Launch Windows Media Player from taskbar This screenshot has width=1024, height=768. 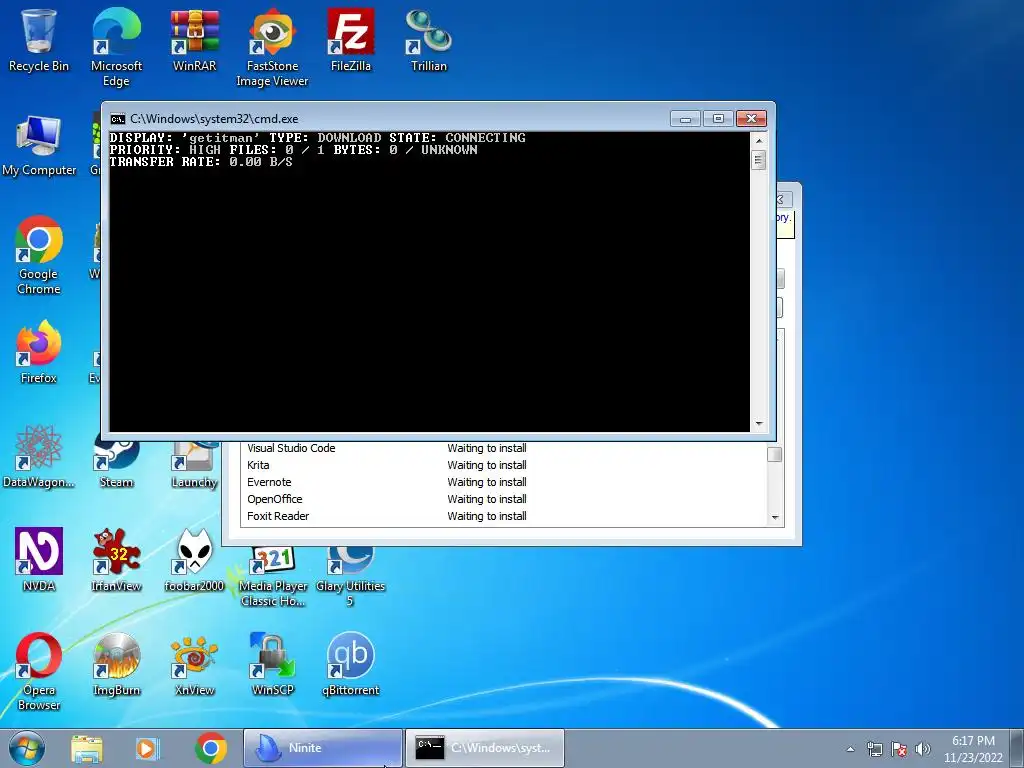tap(147, 748)
